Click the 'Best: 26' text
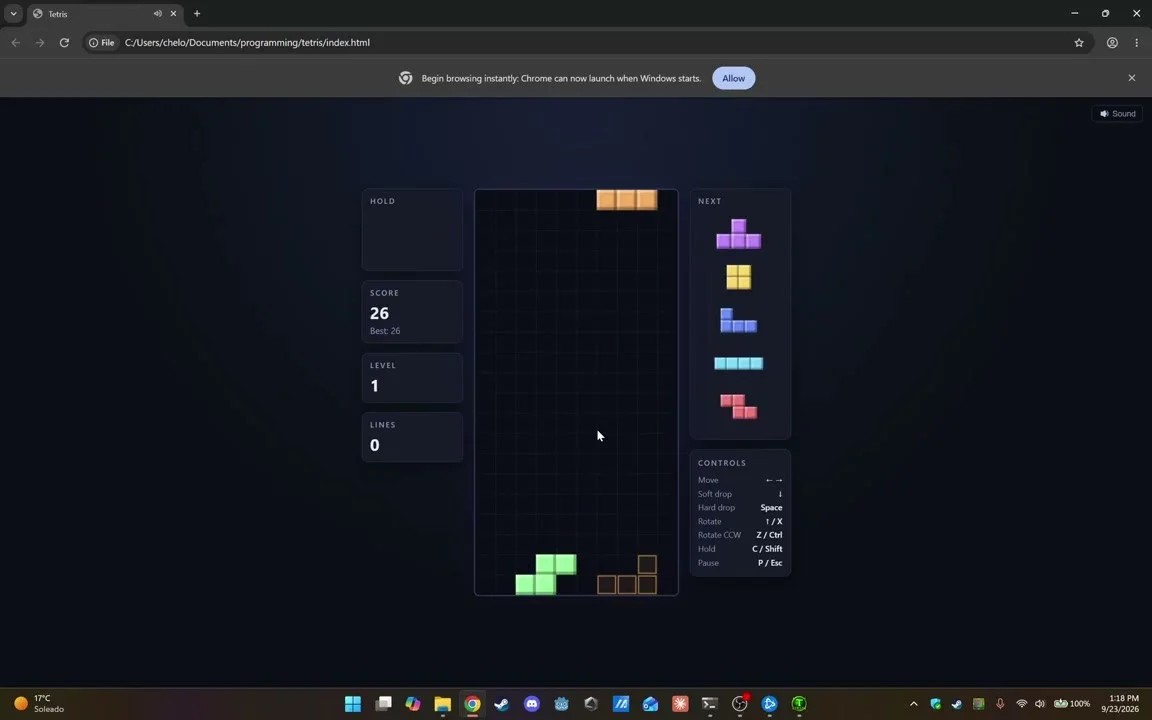This screenshot has width=1152, height=720. [385, 331]
